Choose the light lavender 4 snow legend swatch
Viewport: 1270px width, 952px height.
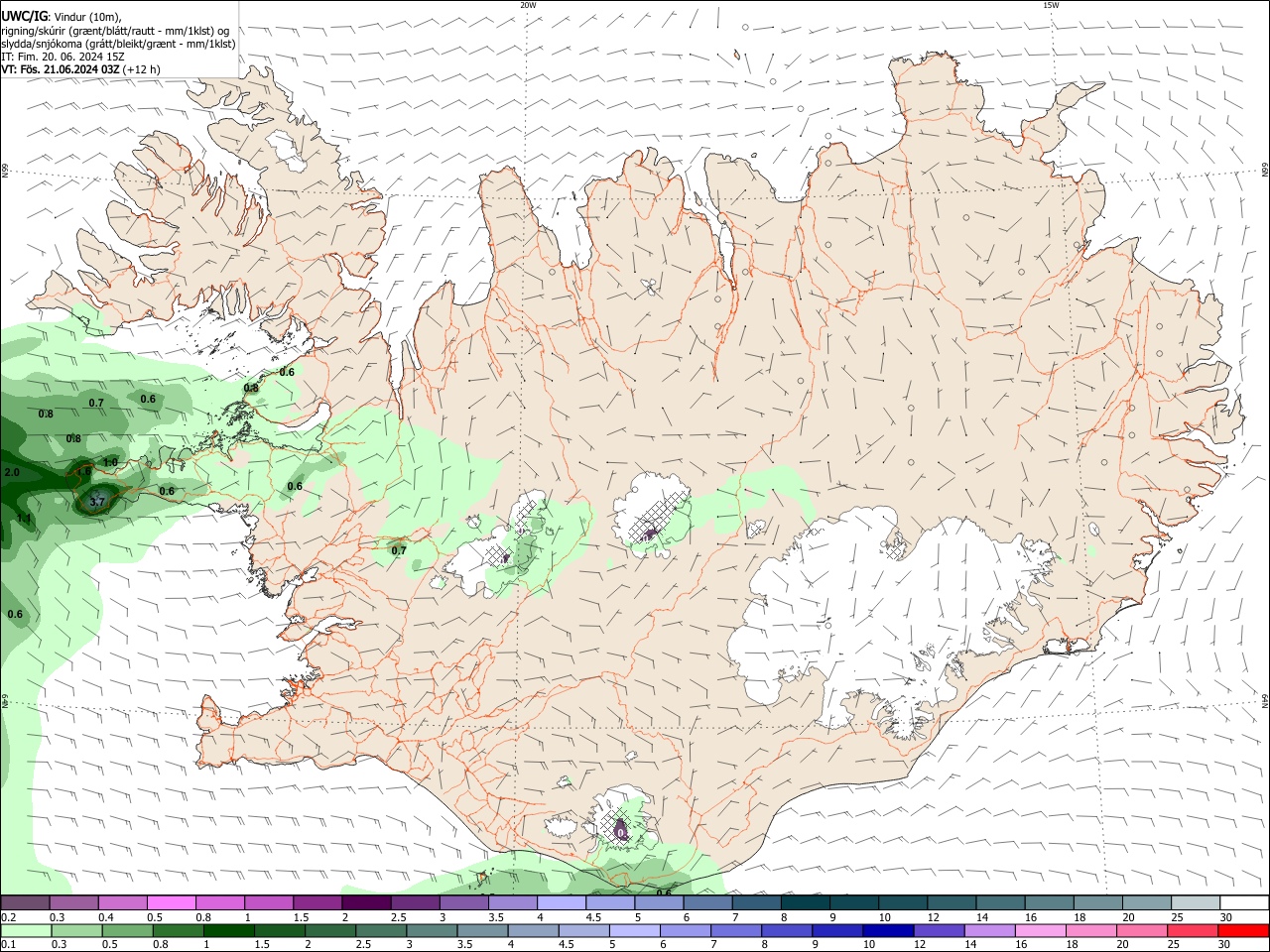pyautogui.click(x=561, y=902)
